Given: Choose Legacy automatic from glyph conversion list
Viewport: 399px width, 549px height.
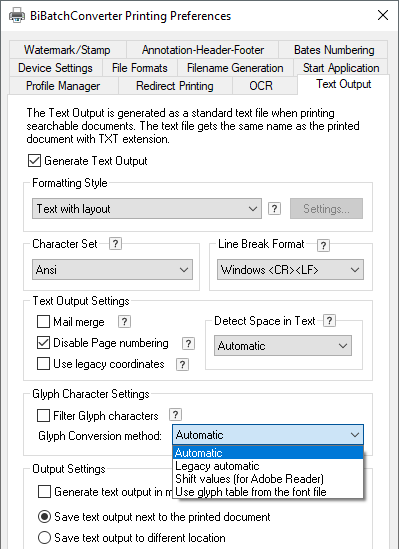Looking at the screenshot, I should [x=268, y=466].
